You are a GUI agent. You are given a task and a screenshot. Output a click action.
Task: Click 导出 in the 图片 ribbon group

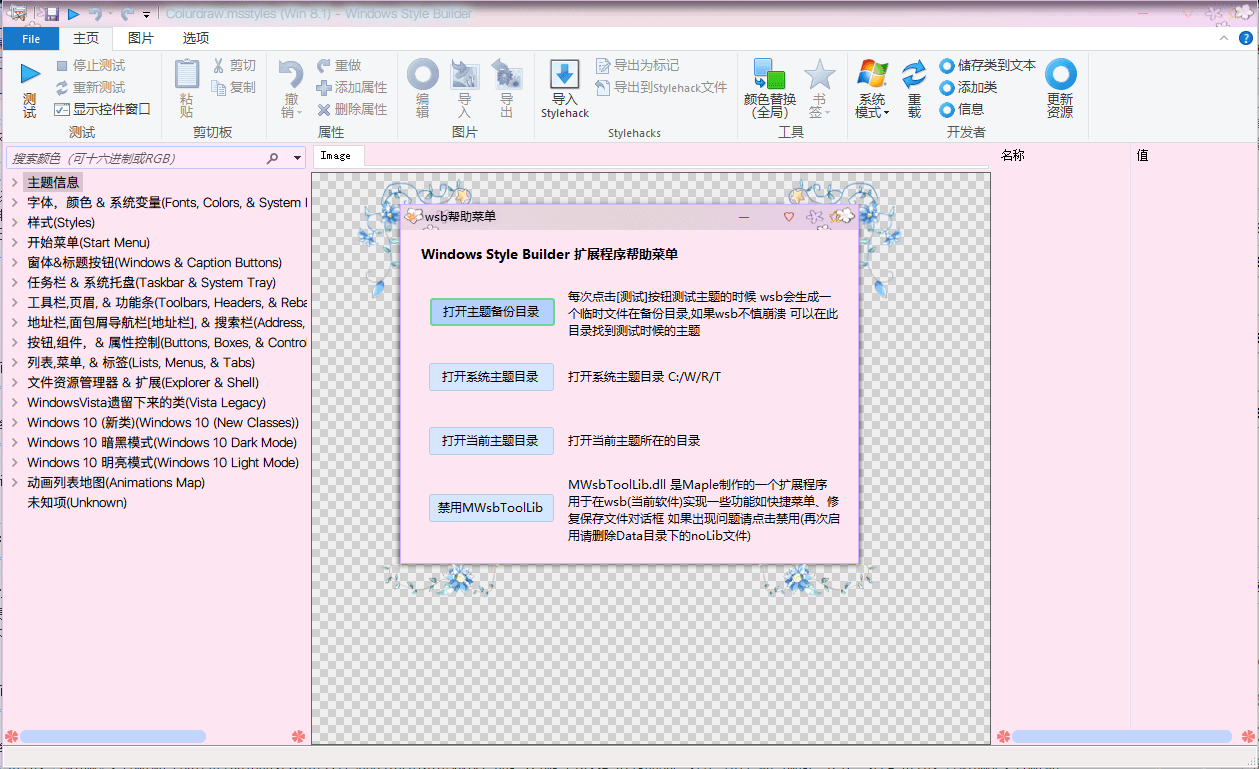click(x=507, y=89)
